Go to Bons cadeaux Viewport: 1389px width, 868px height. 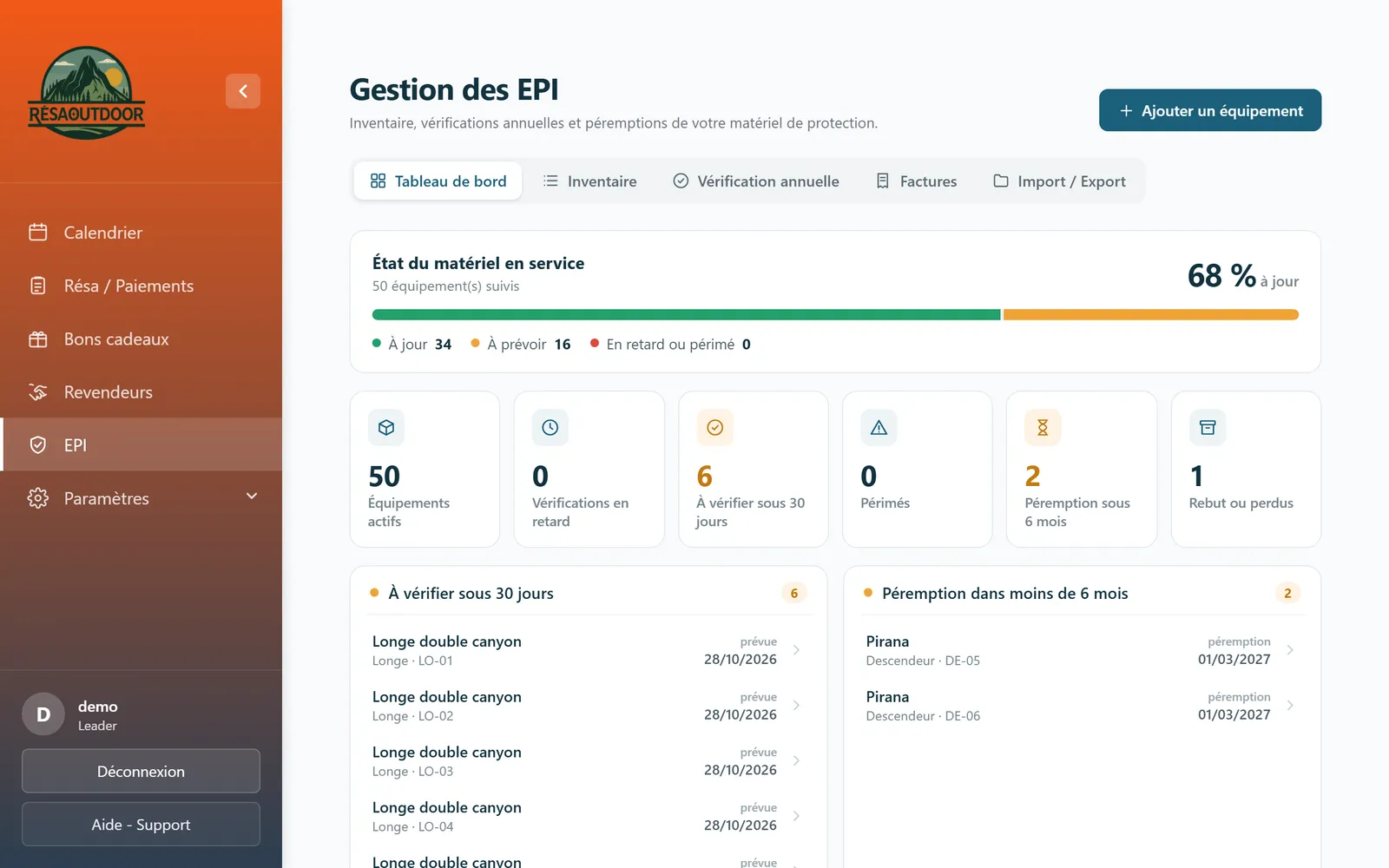pyautogui.click(x=141, y=339)
